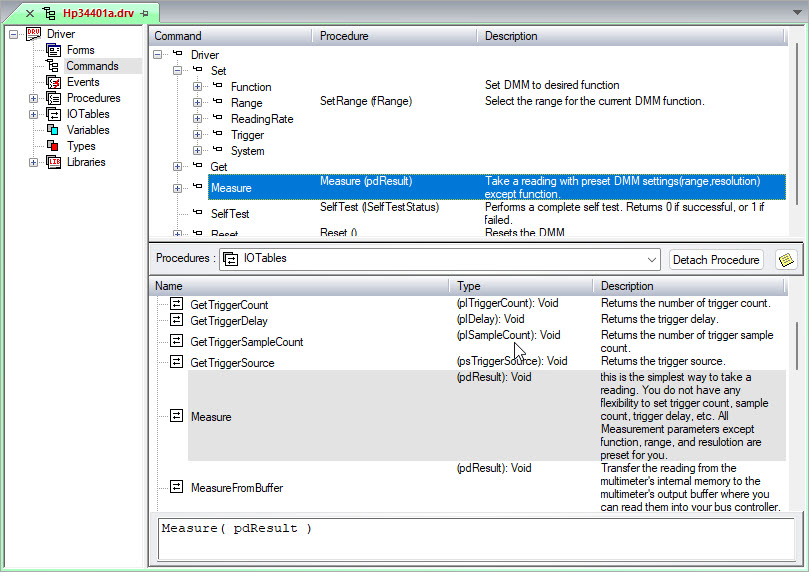The image size is (809, 572).
Task: Click the command icon next to Get
Action: pyautogui.click(x=198, y=165)
